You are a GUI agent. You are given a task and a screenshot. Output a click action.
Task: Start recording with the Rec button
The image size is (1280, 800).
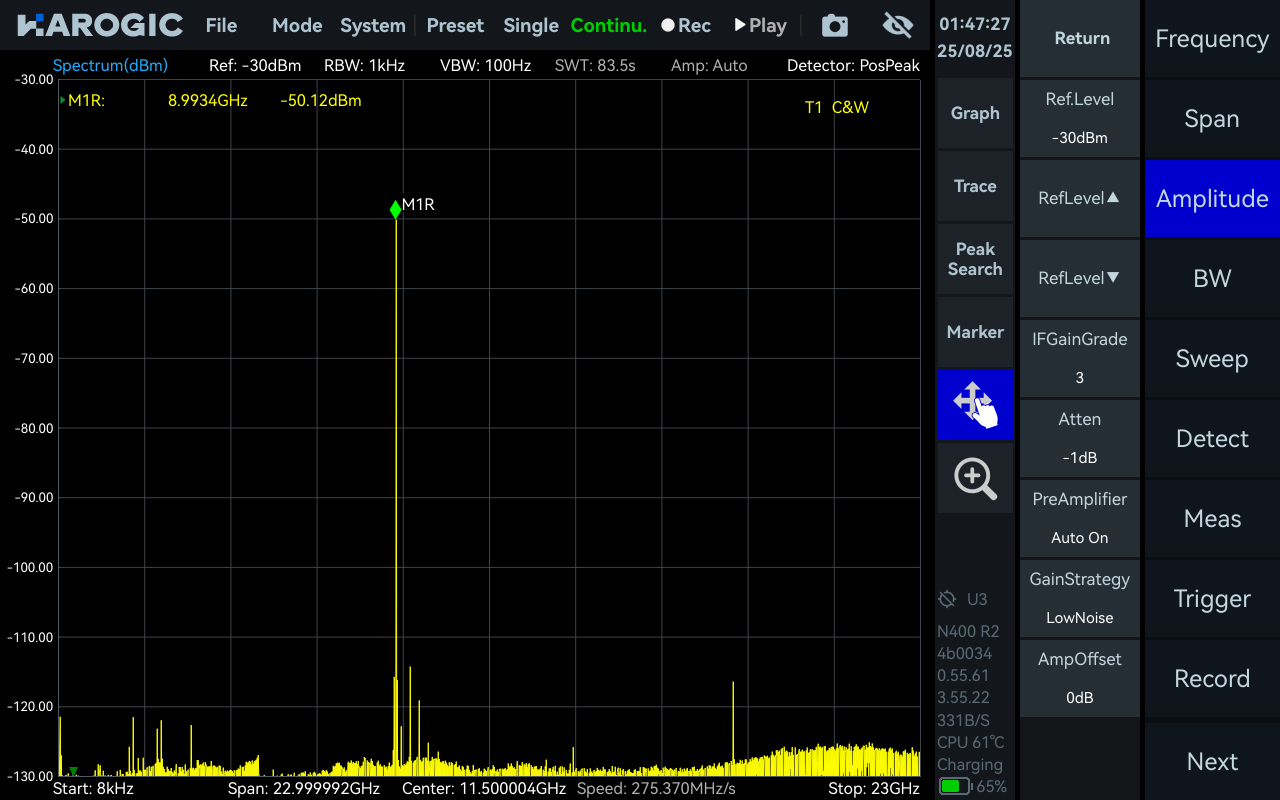pos(686,26)
